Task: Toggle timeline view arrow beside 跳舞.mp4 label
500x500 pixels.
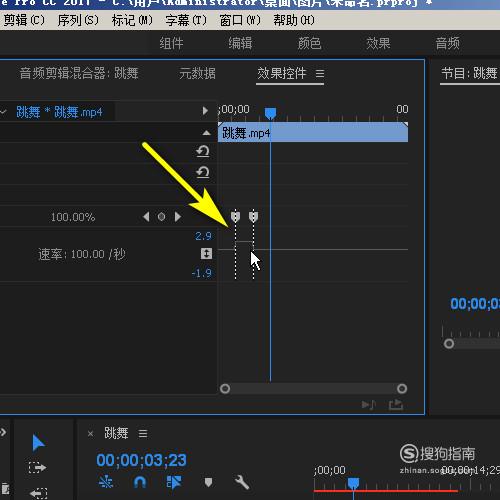Action: (205, 111)
